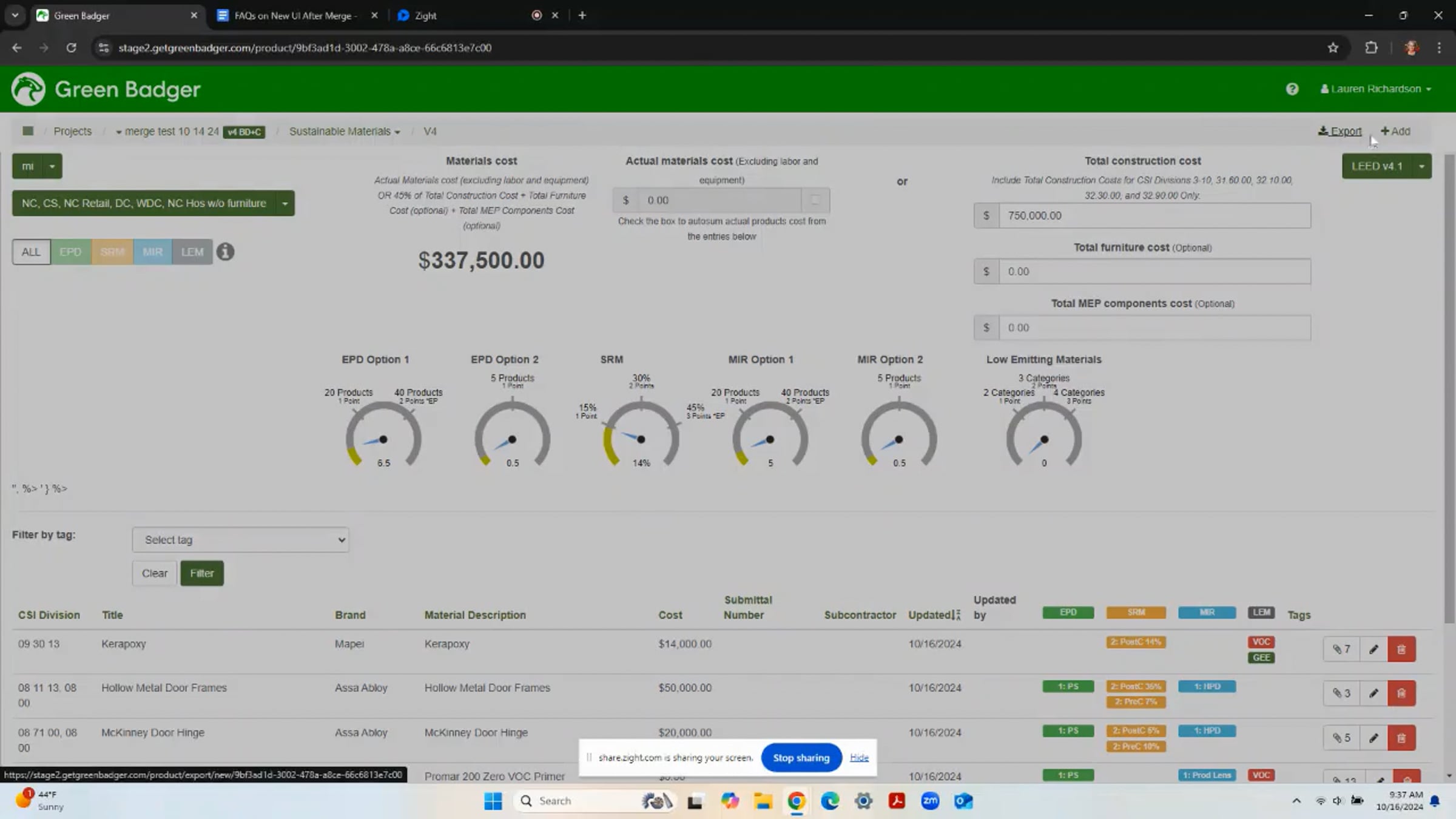This screenshot has height=819, width=1456.
Task: Open Outlook from the taskbar
Action: tap(963, 801)
